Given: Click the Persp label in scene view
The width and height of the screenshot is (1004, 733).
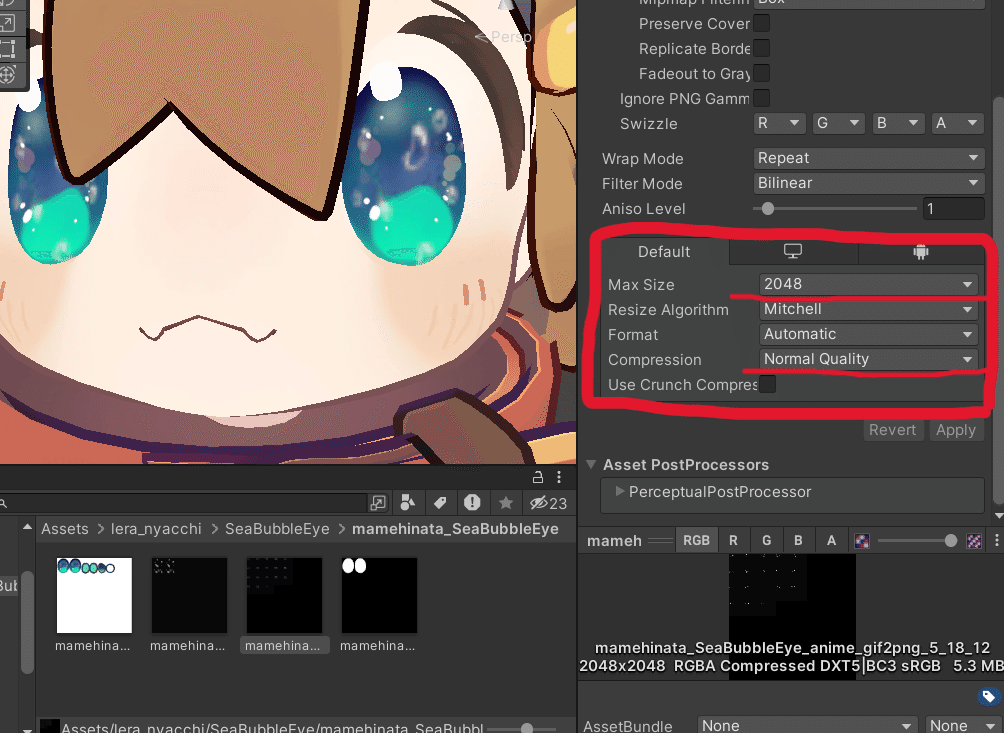Looking at the screenshot, I should pos(511,37).
